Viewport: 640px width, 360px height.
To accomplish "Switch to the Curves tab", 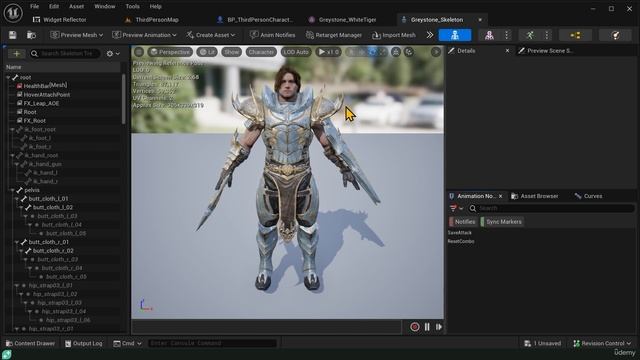I will click(x=589, y=196).
